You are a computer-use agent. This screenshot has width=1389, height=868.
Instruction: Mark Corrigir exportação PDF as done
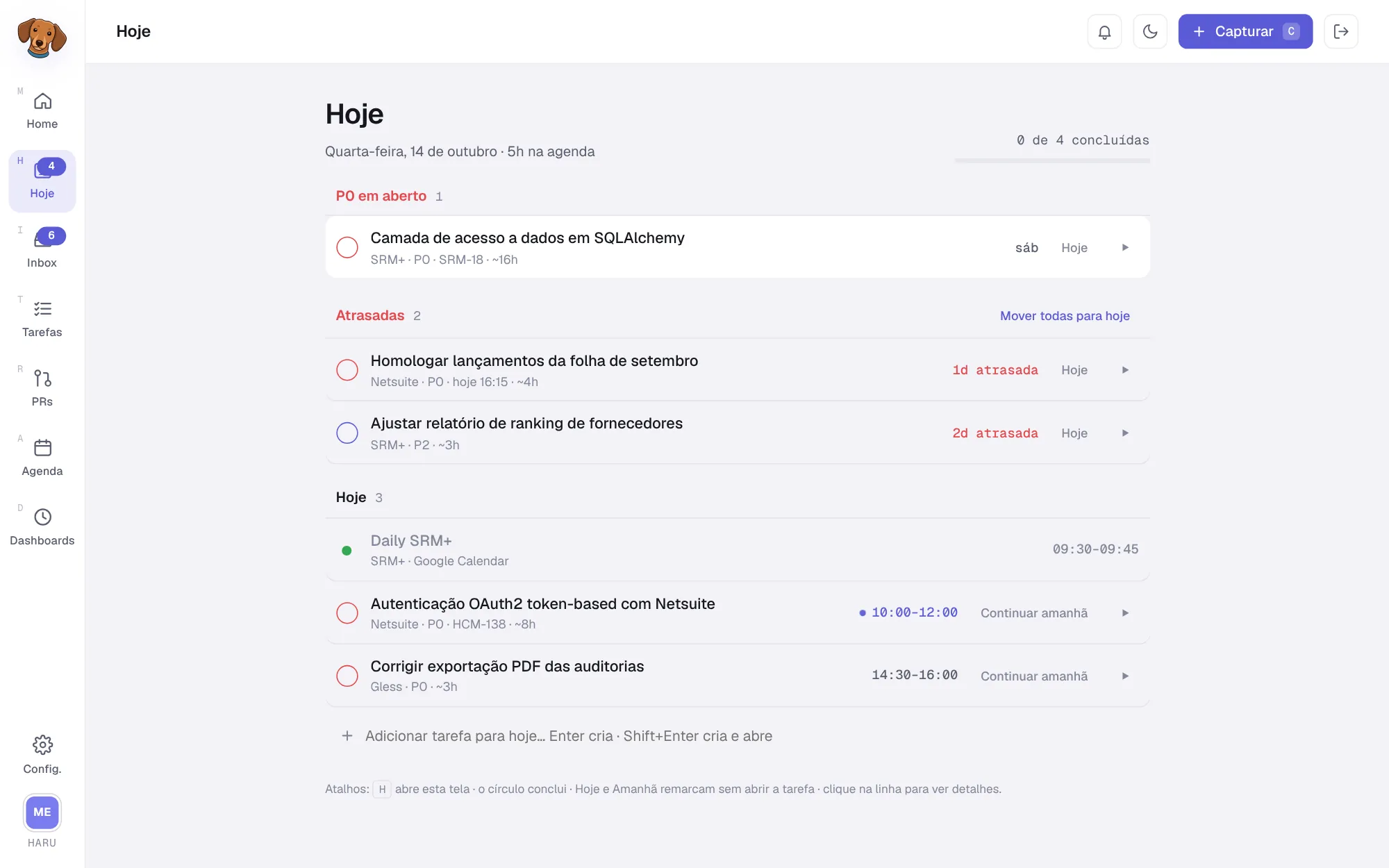click(347, 676)
